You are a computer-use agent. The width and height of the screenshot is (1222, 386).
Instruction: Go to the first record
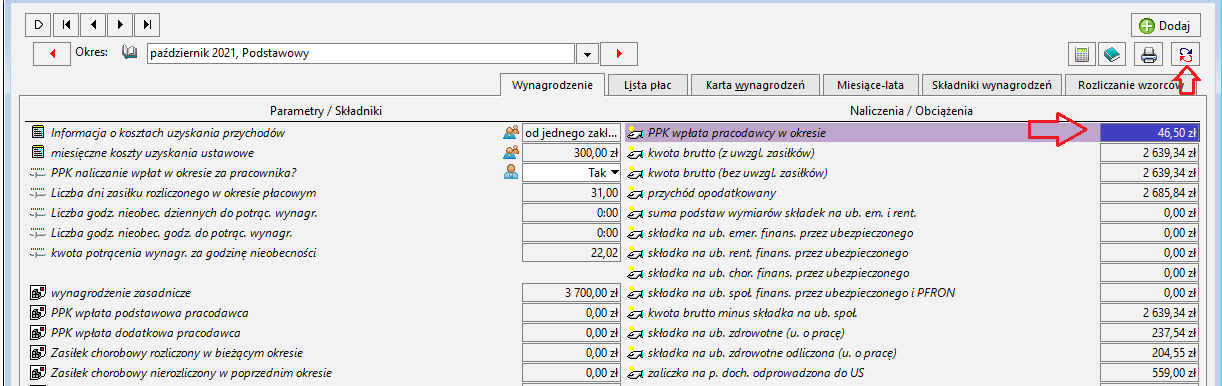(x=66, y=23)
